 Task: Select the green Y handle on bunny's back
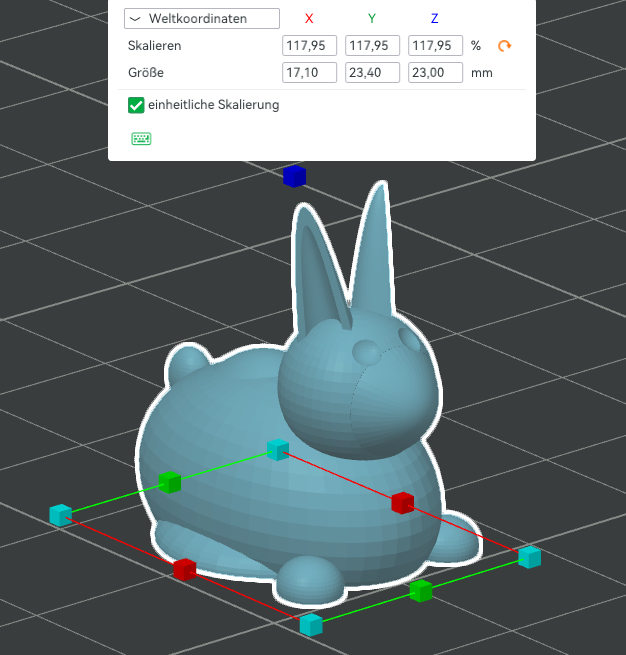[170, 482]
